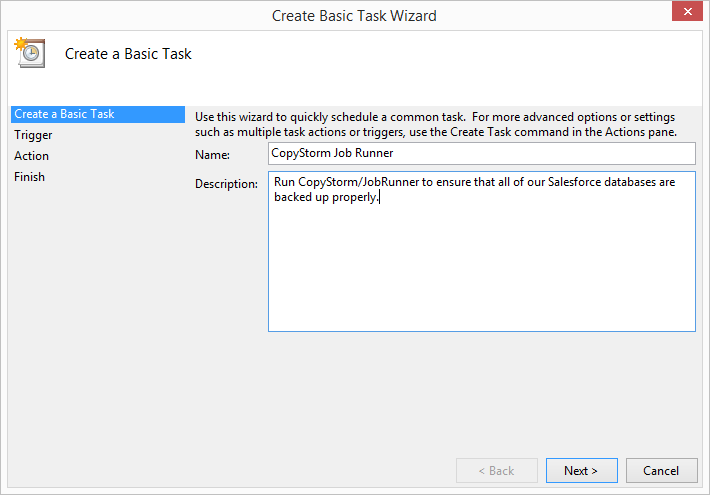
Task: Open the Action step in sidebar
Action: [x=31, y=156]
